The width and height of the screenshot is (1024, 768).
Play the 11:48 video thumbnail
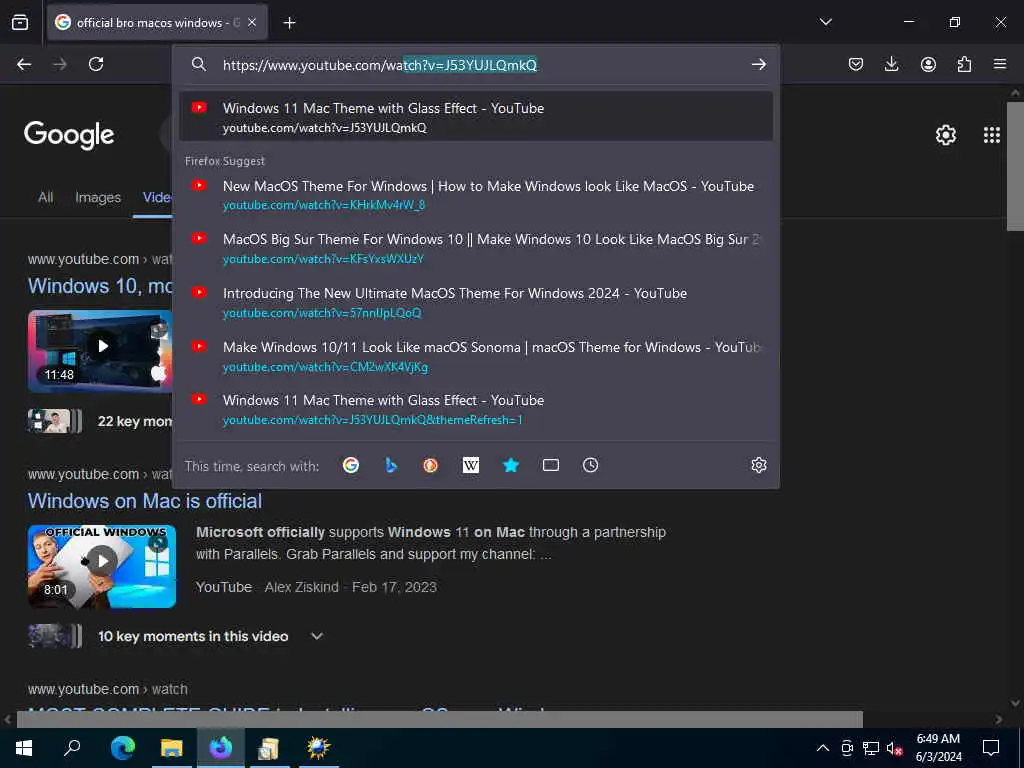click(x=101, y=351)
